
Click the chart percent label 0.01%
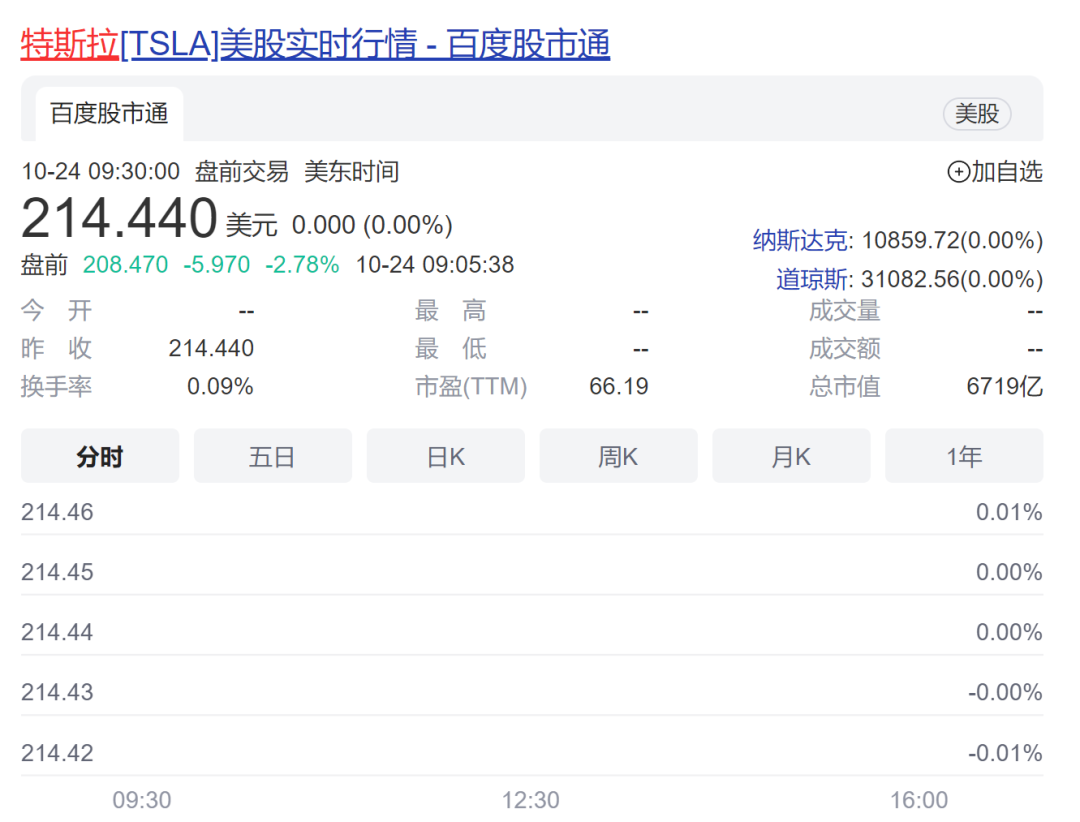coord(1009,512)
